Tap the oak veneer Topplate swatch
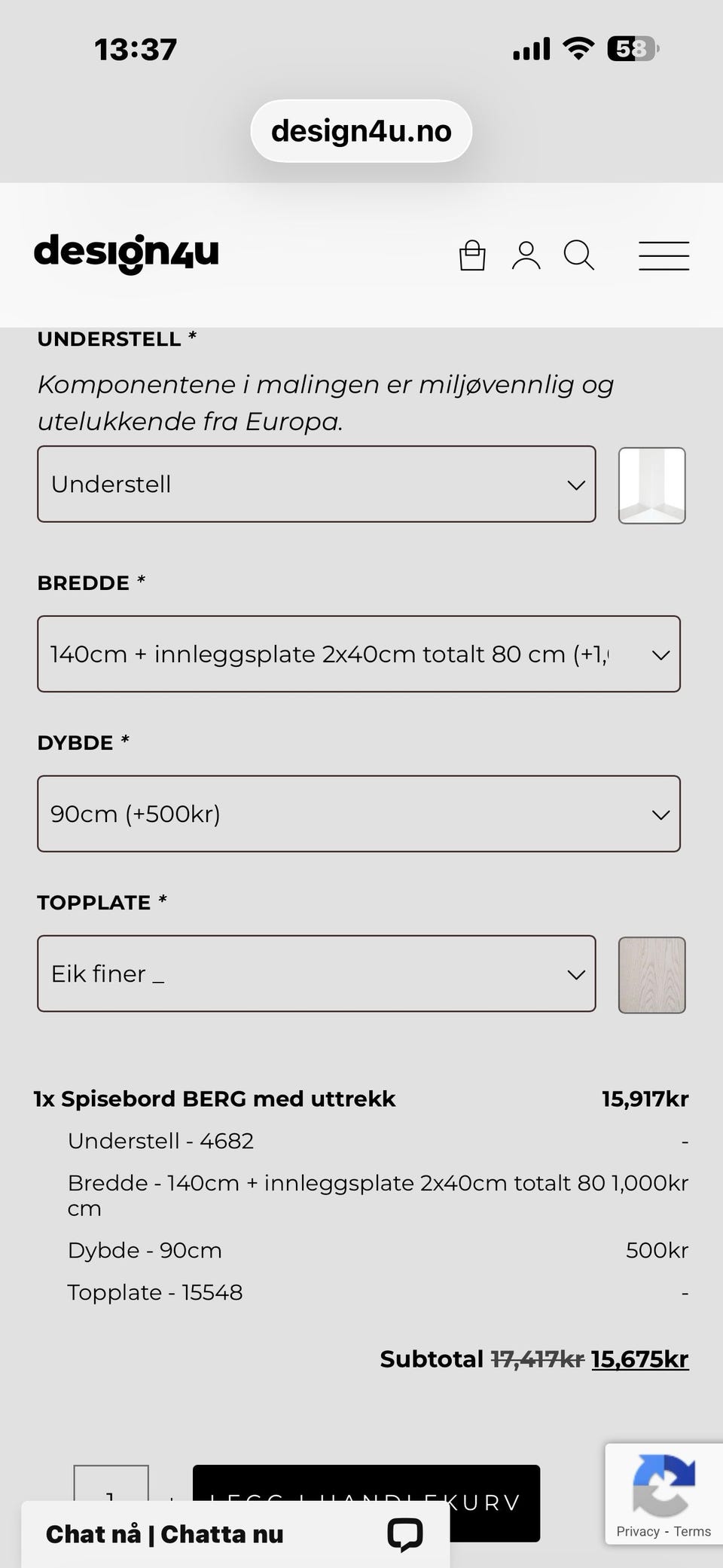The height and width of the screenshot is (1568, 723). pyautogui.click(x=652, y=975)
